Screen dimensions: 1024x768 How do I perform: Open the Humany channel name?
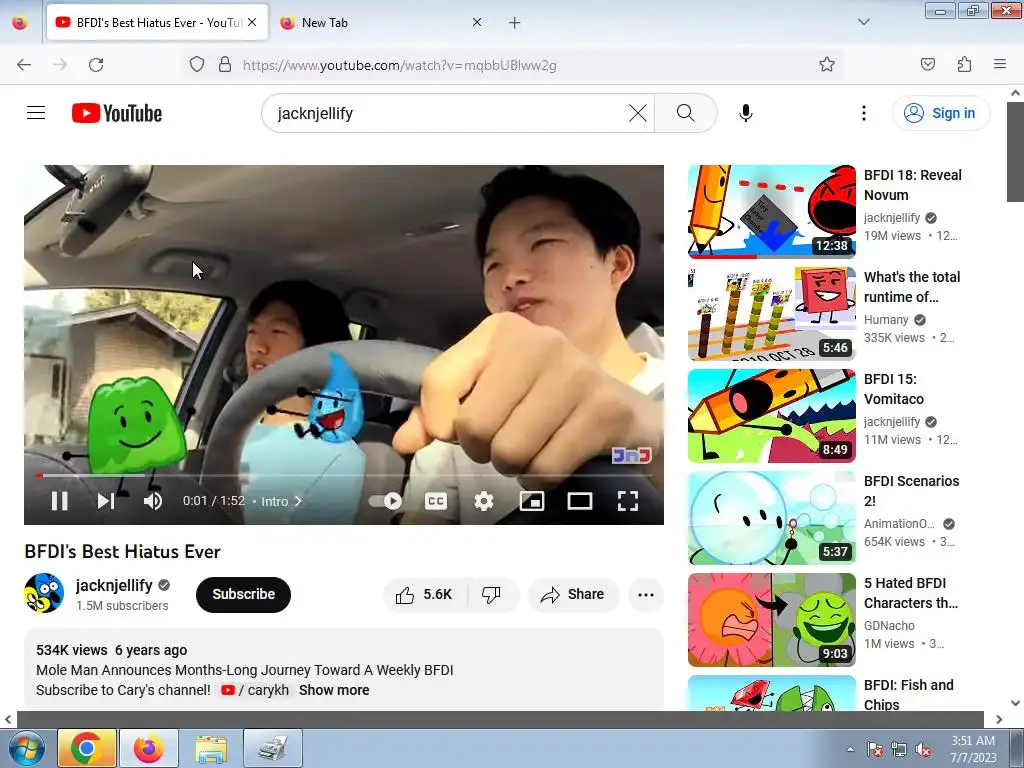pos(886,319)
